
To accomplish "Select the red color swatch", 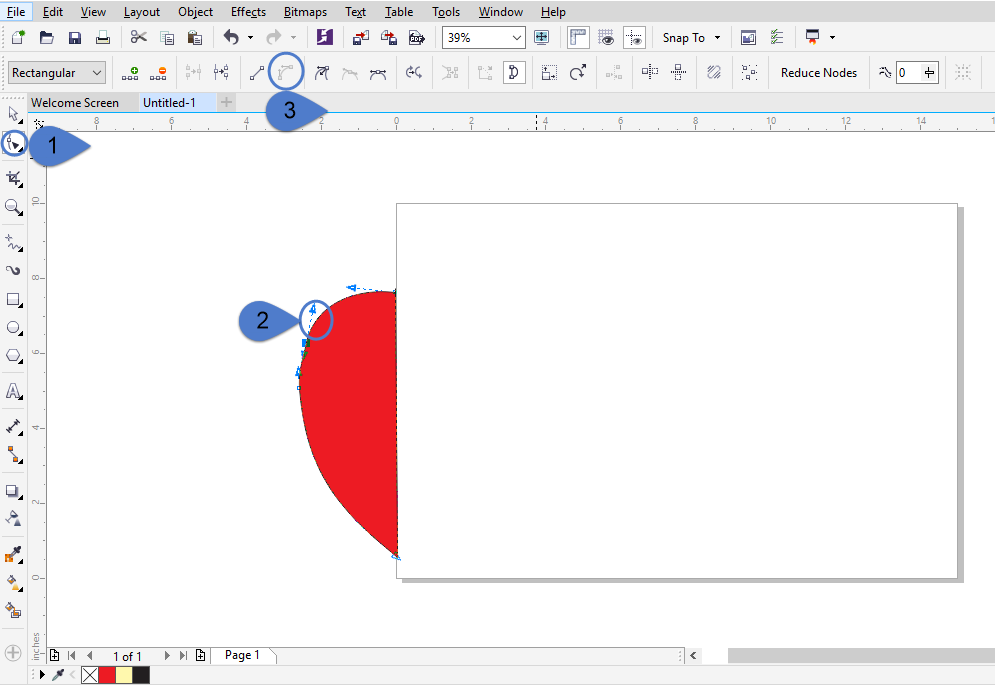I will click(x=106, y=675).
